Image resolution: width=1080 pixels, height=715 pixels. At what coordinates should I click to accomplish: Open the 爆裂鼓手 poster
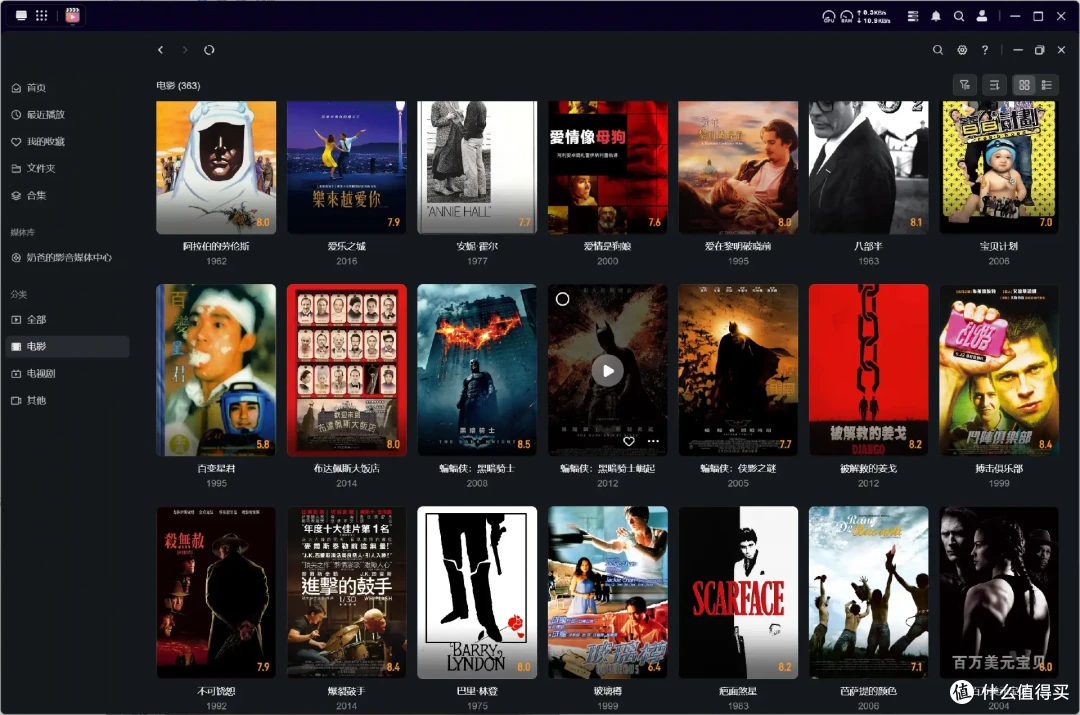pyautogui.click(x=346, y=592)
